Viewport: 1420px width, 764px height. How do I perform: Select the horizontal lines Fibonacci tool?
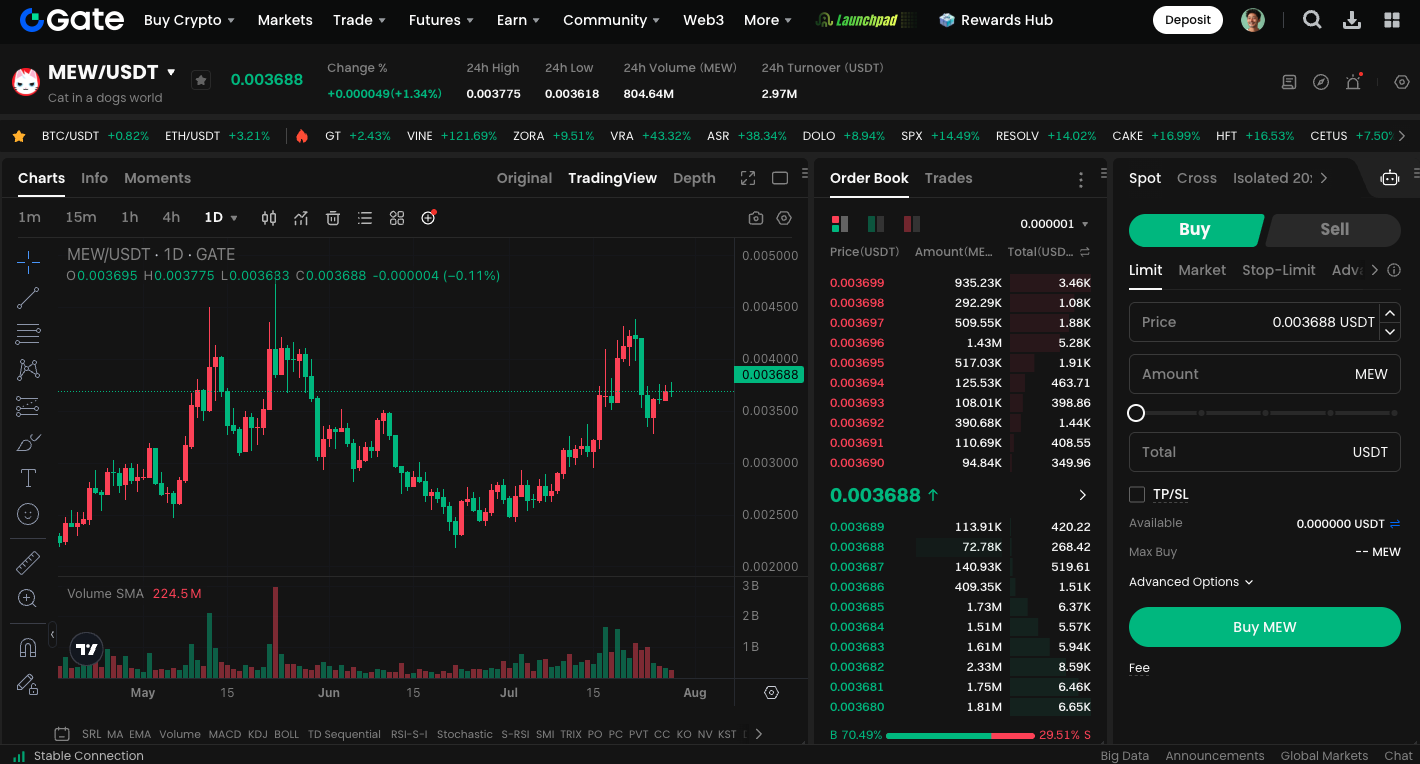28,334
